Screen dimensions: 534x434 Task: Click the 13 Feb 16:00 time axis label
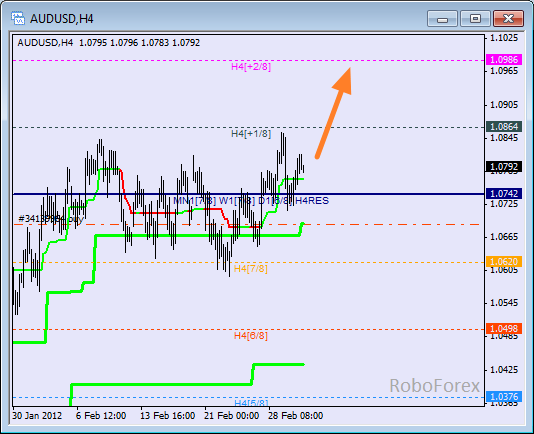[168, 416]
